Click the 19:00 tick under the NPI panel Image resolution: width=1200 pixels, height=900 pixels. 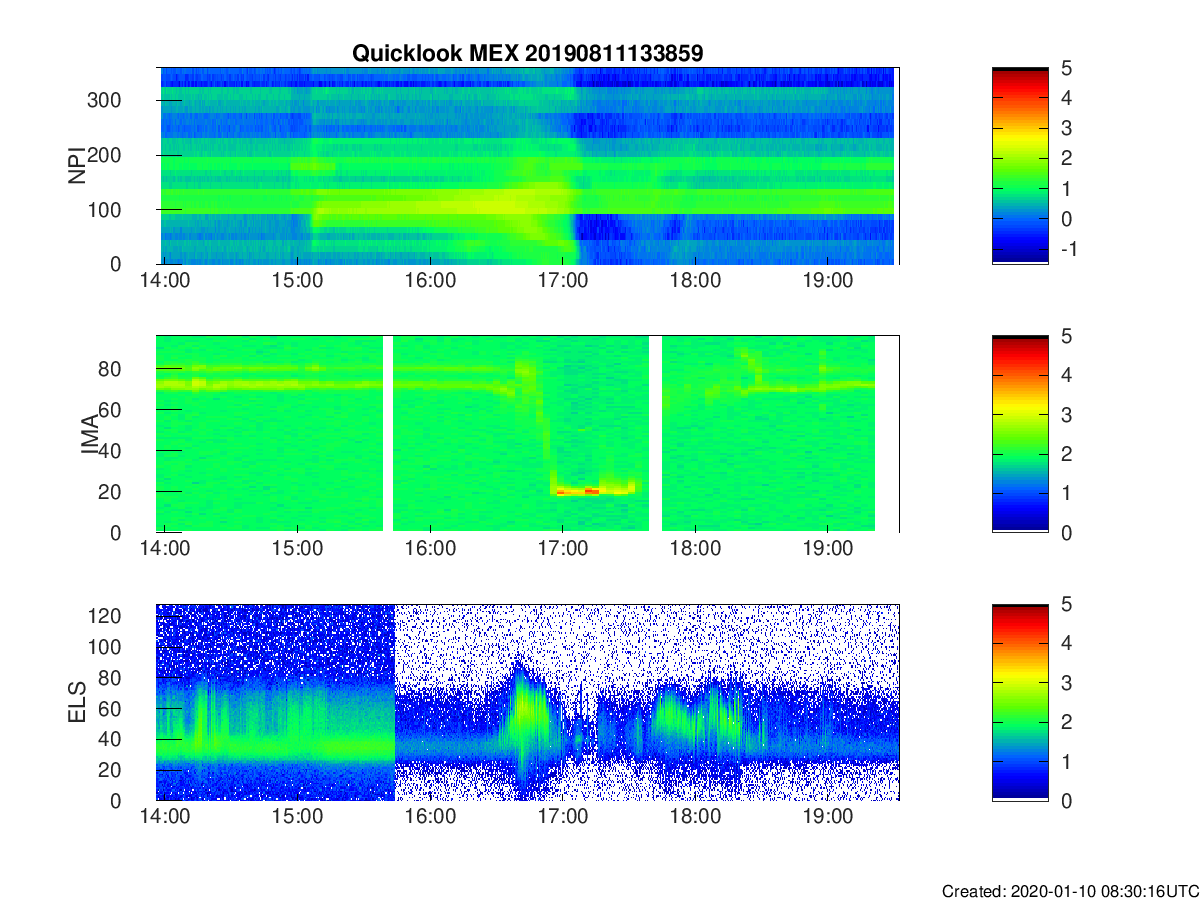coord(828,281)
